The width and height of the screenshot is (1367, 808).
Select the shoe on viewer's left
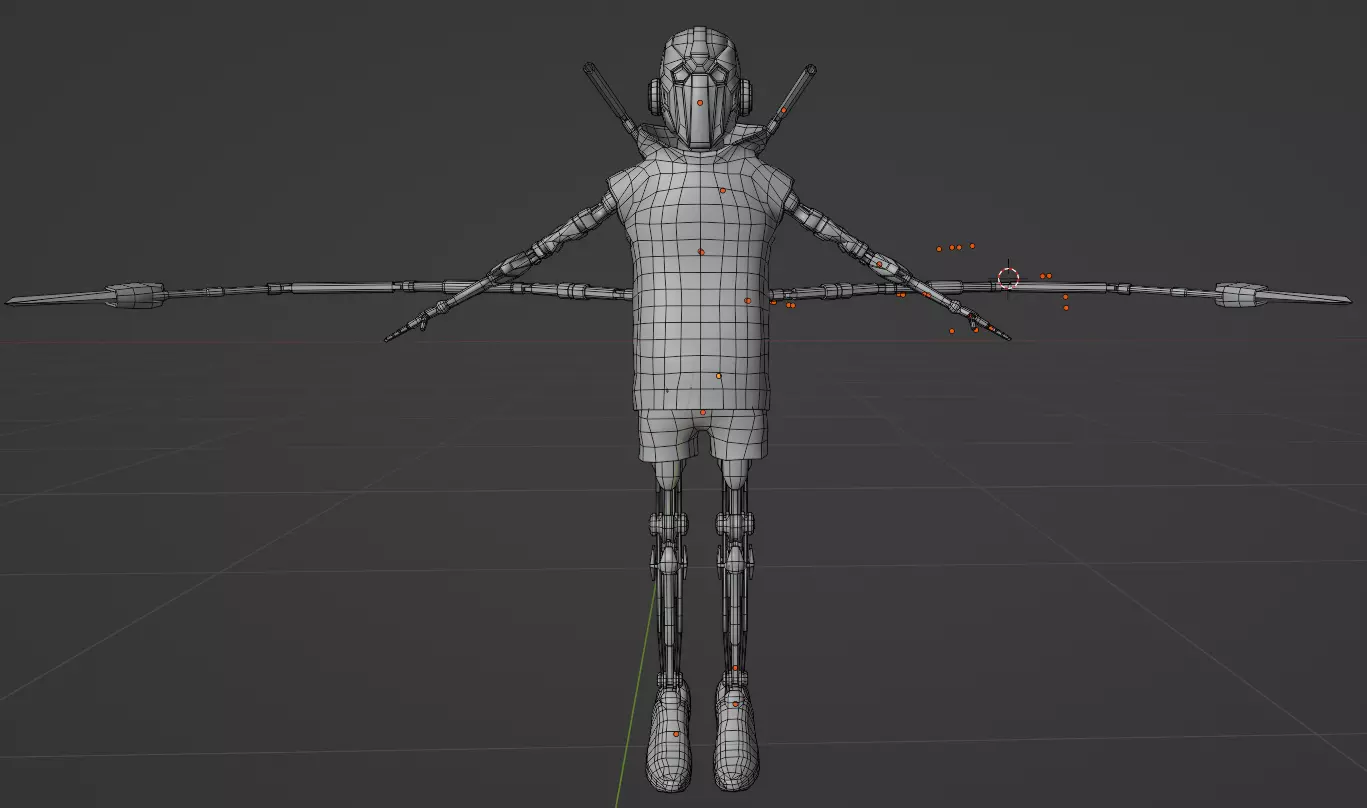(669, 735)
